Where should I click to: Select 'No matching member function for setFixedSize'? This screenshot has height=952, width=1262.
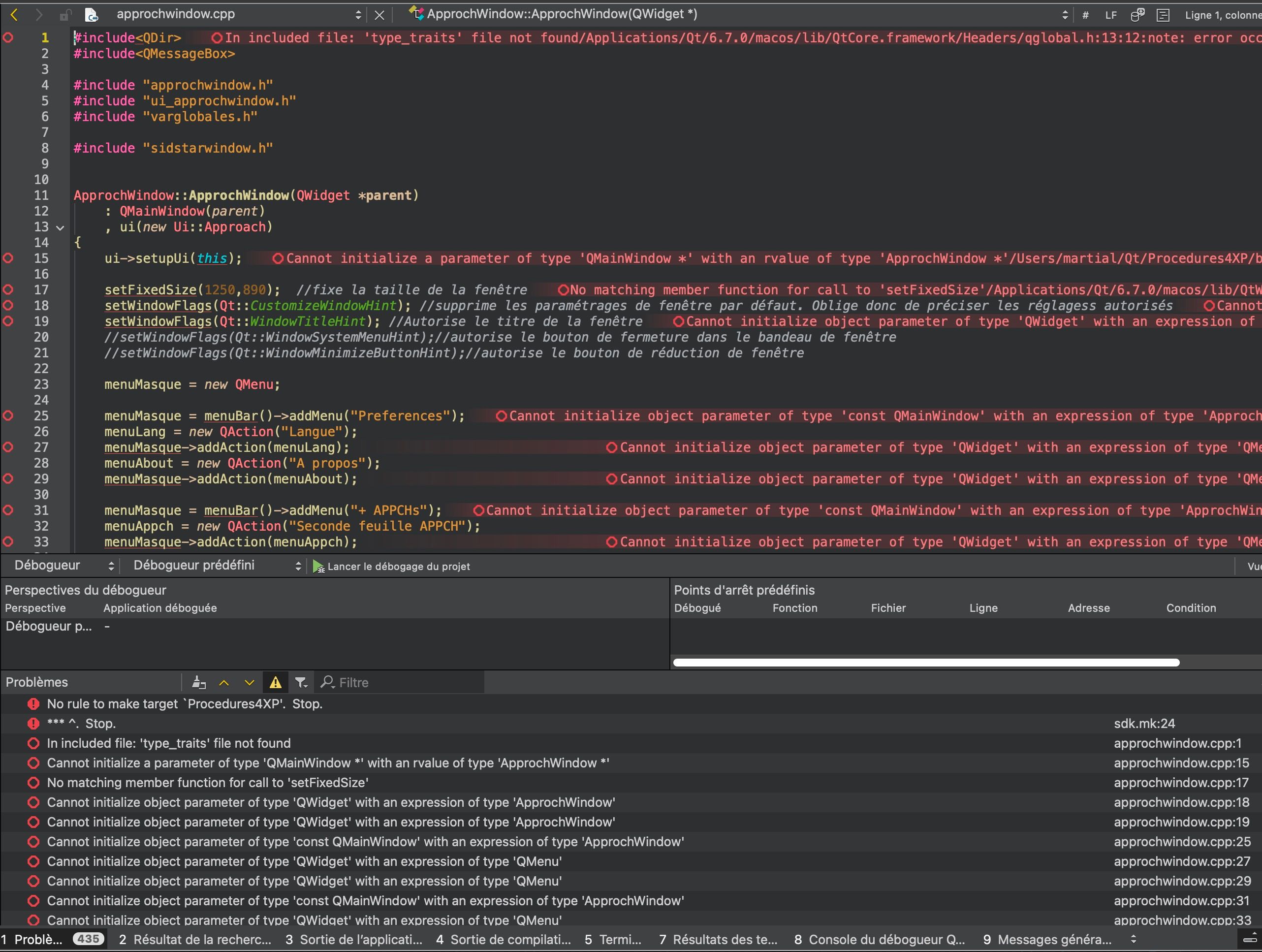[x=631, y=783]
